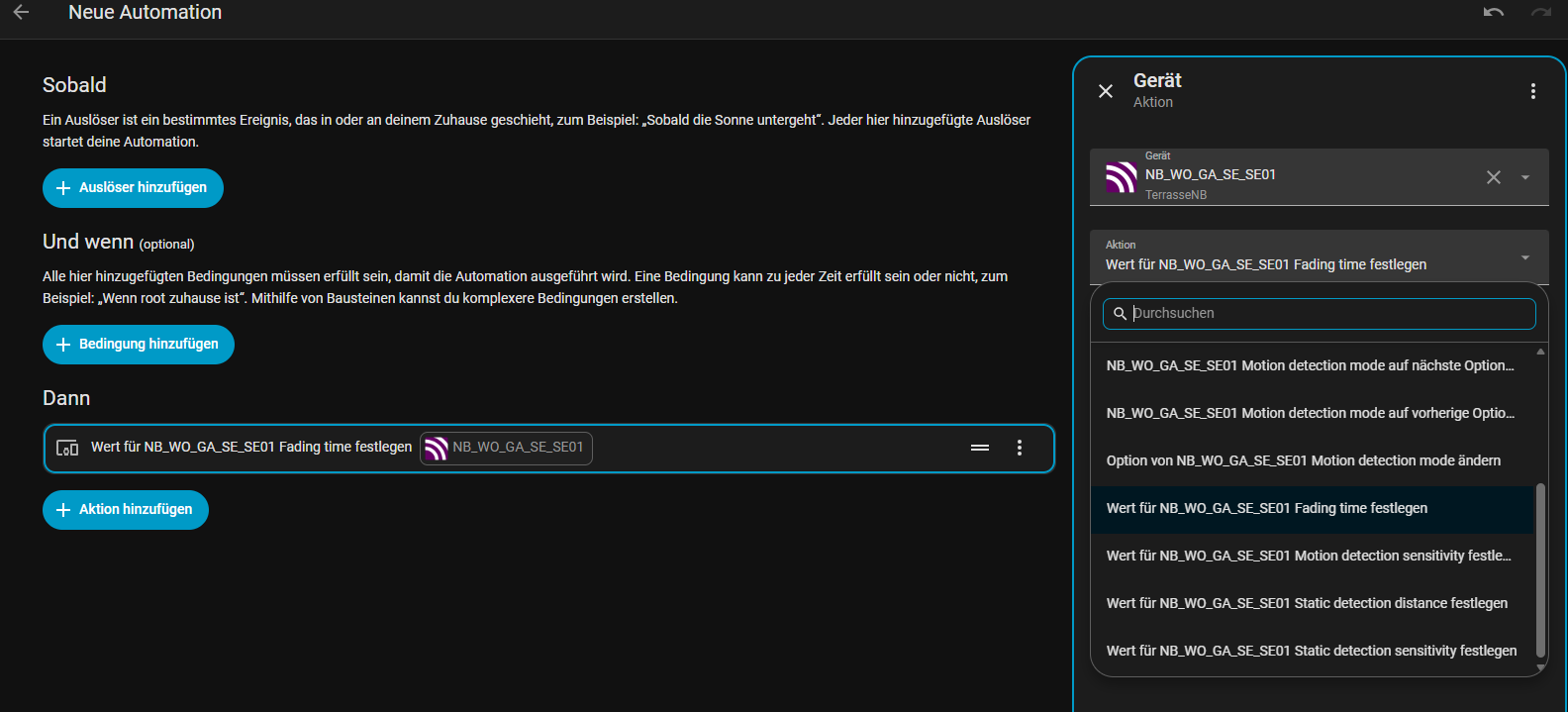Select Fading time festlegen in dropdown list
Screen dimensions: 1568x712
point(1266,508)
